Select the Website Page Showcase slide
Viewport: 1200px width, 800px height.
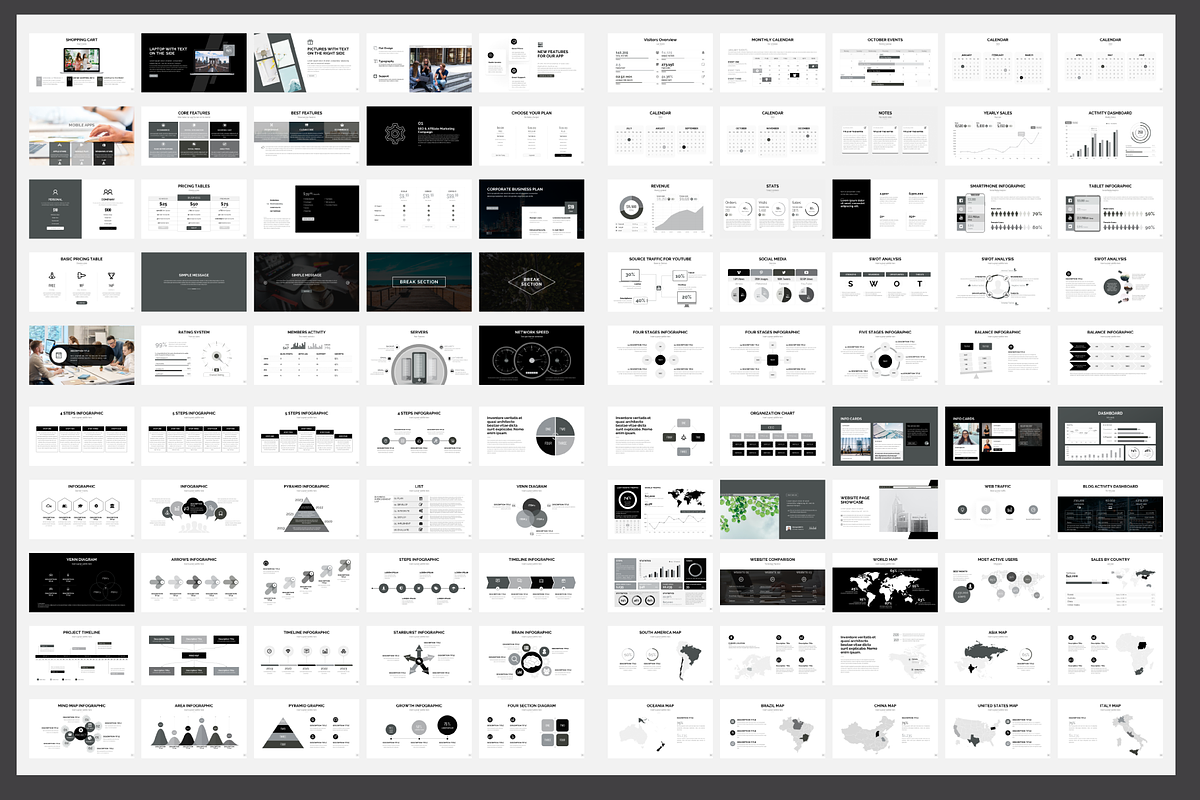[x=885, y=510]
